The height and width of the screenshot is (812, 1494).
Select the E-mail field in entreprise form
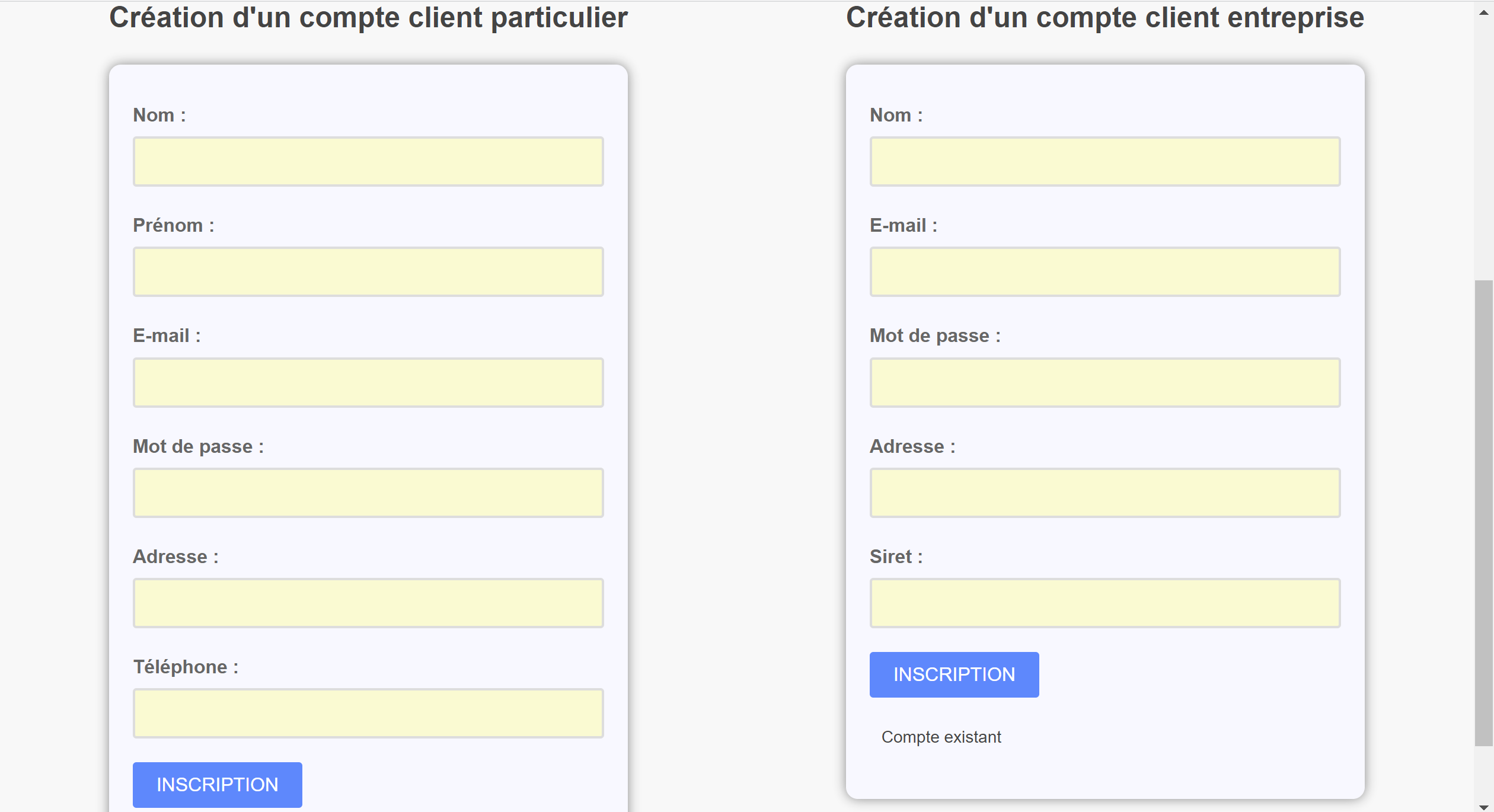1105,272
